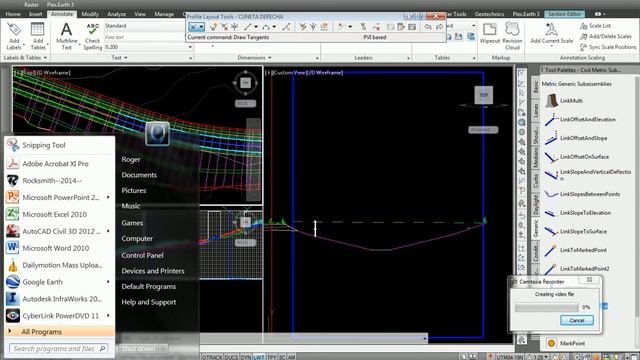The image size is (640, 360).
Task: Click the Revision Cloud tool
Action: [x=512, y=36]
